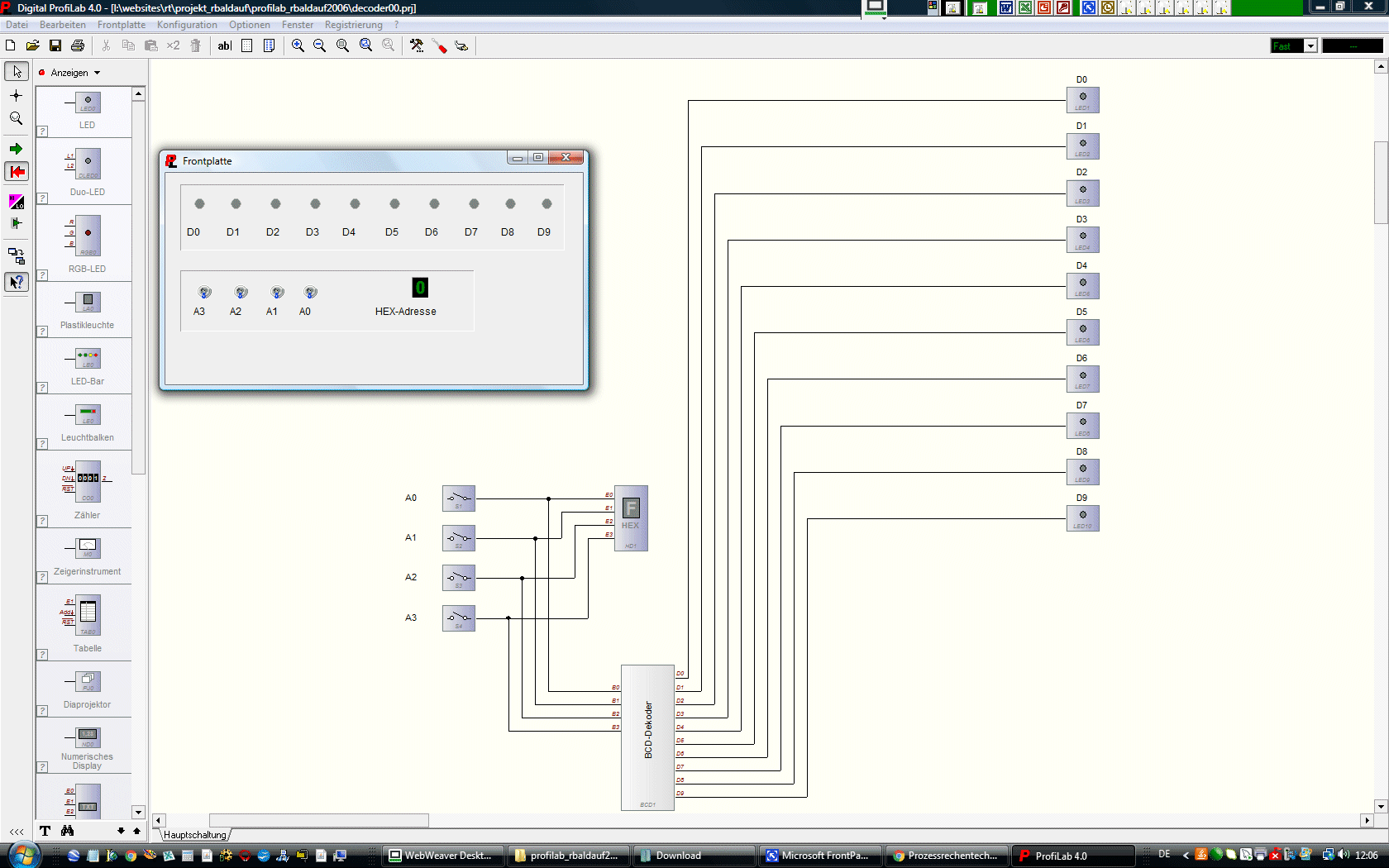Collapse the side panel with '<<<' button
1389x868 pixels.
[17, 832]
